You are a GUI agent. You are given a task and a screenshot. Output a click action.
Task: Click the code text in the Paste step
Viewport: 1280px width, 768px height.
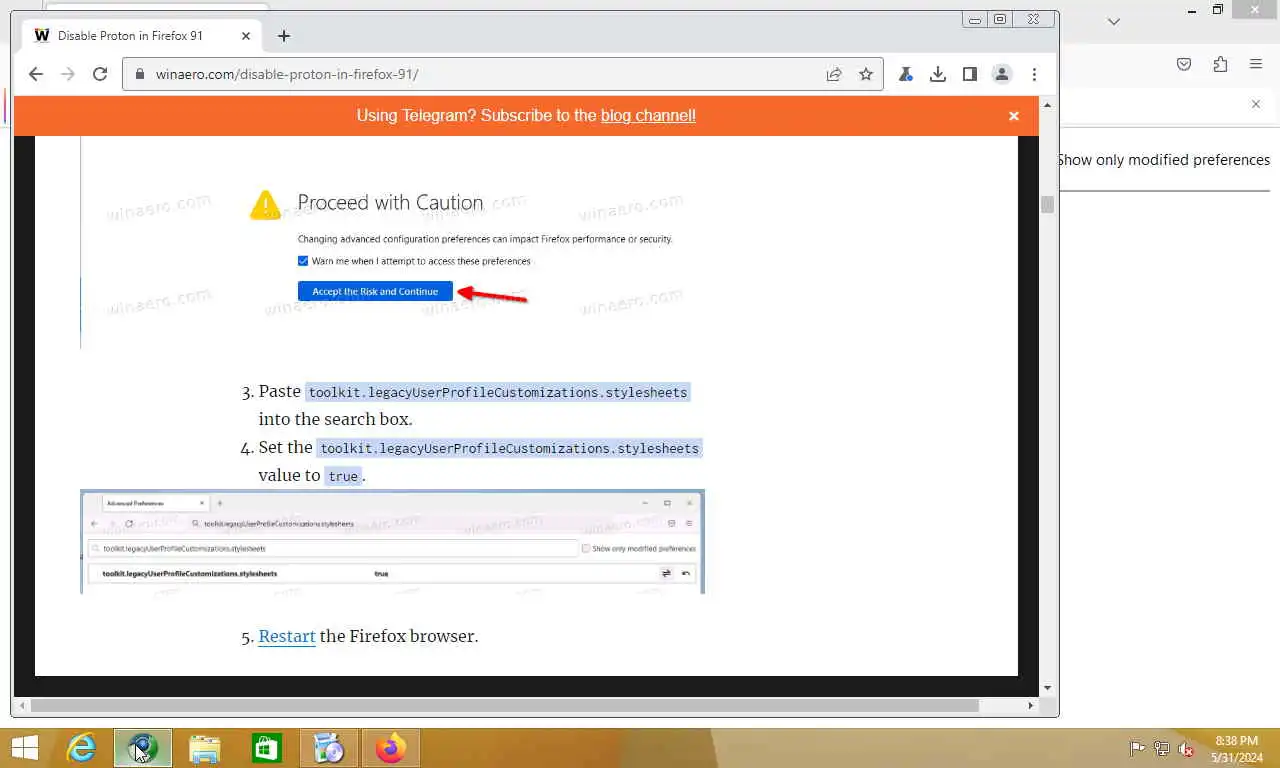498,392
